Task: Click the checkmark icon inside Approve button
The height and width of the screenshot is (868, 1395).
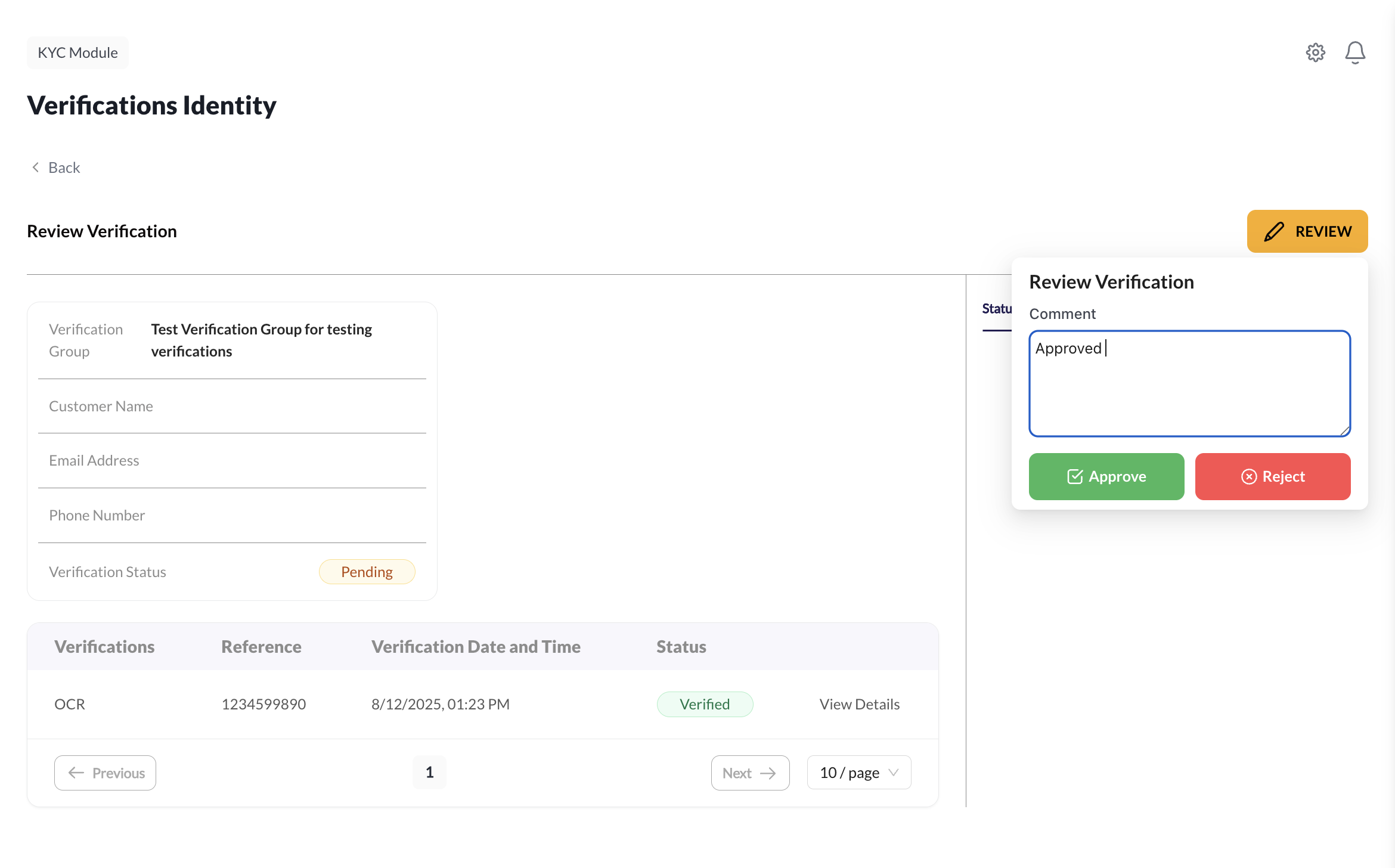Action: (1074, 476)
